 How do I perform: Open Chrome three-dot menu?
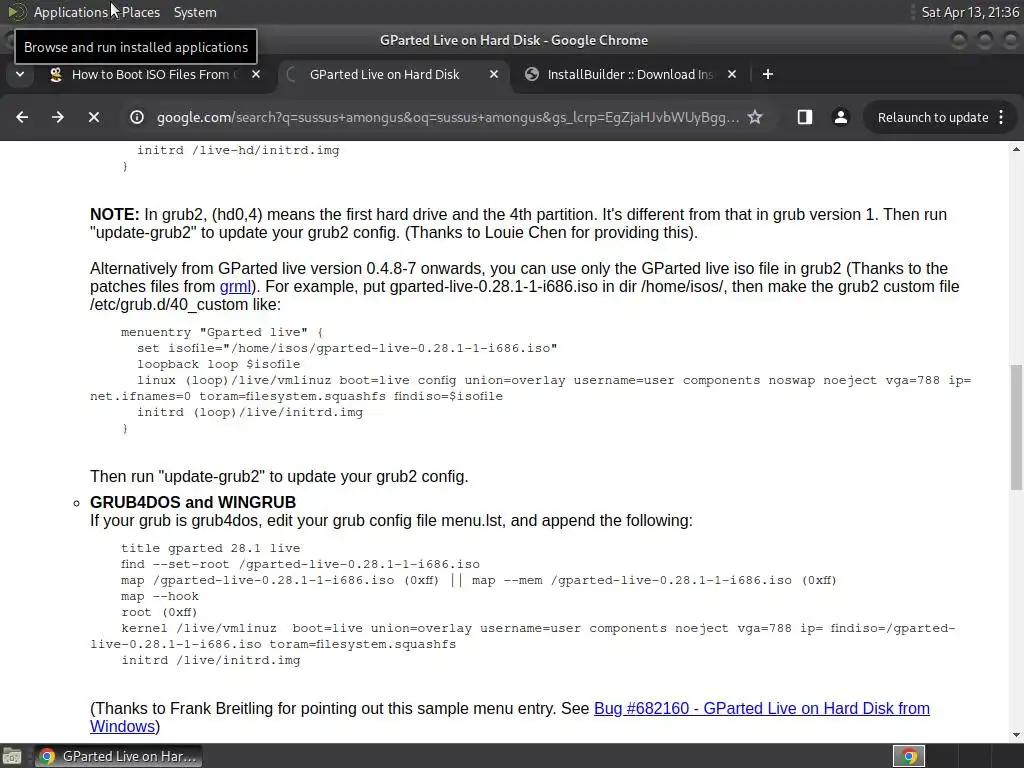pyautogui.click(x=1001, y=118)
